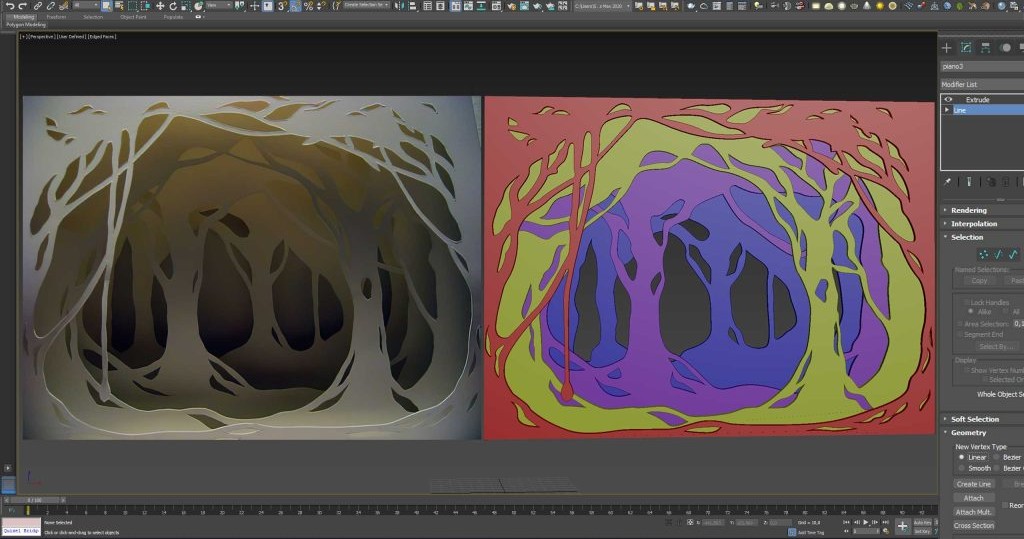Click the Go to End playback button
1024x539 pixels.
tap(884, 522)
